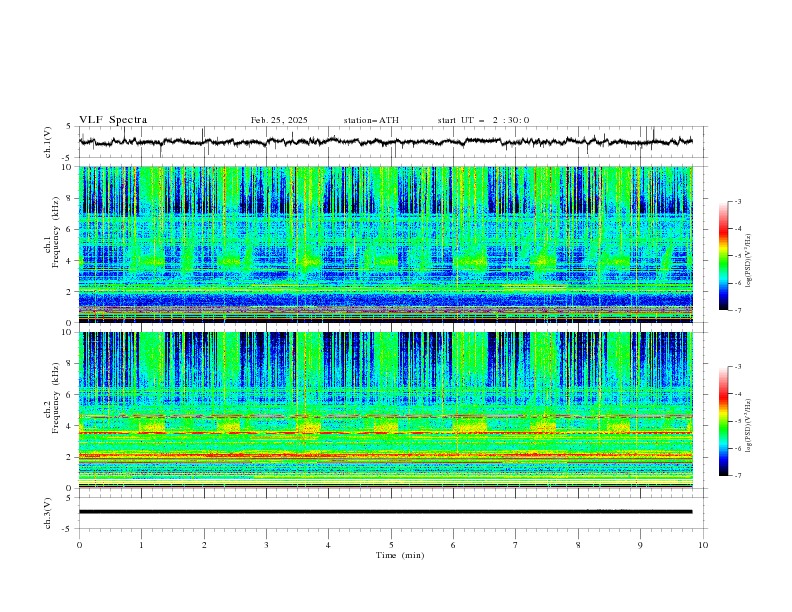
Task: Click the "10" kHz tick of ch.1 frequency axis
Action: 67,167
